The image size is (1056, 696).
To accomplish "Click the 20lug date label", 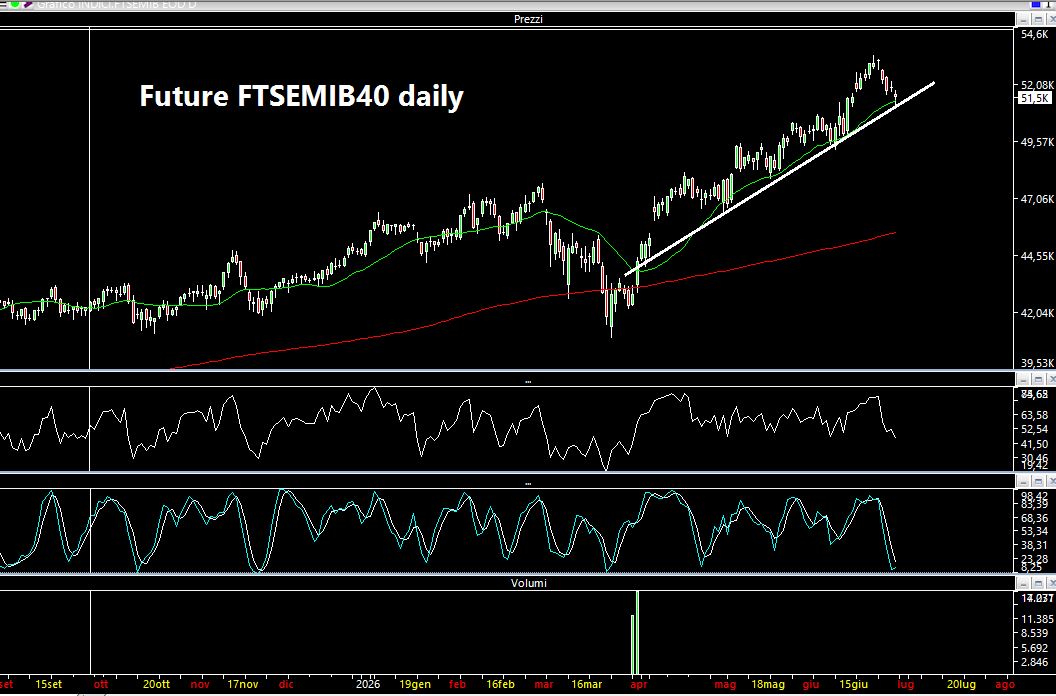I will point(961,684).
